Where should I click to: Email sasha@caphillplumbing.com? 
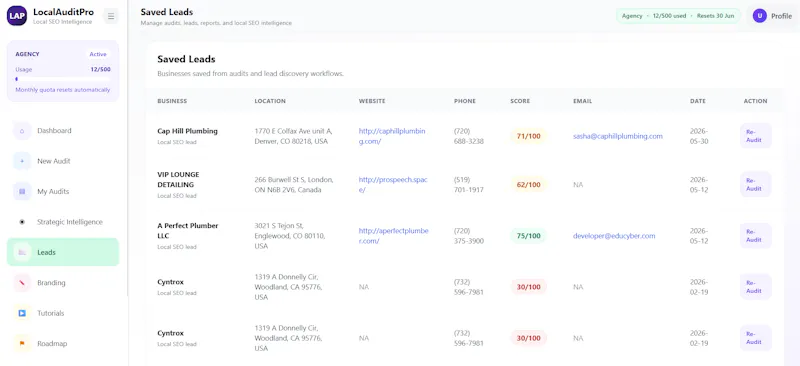point(617,136)
